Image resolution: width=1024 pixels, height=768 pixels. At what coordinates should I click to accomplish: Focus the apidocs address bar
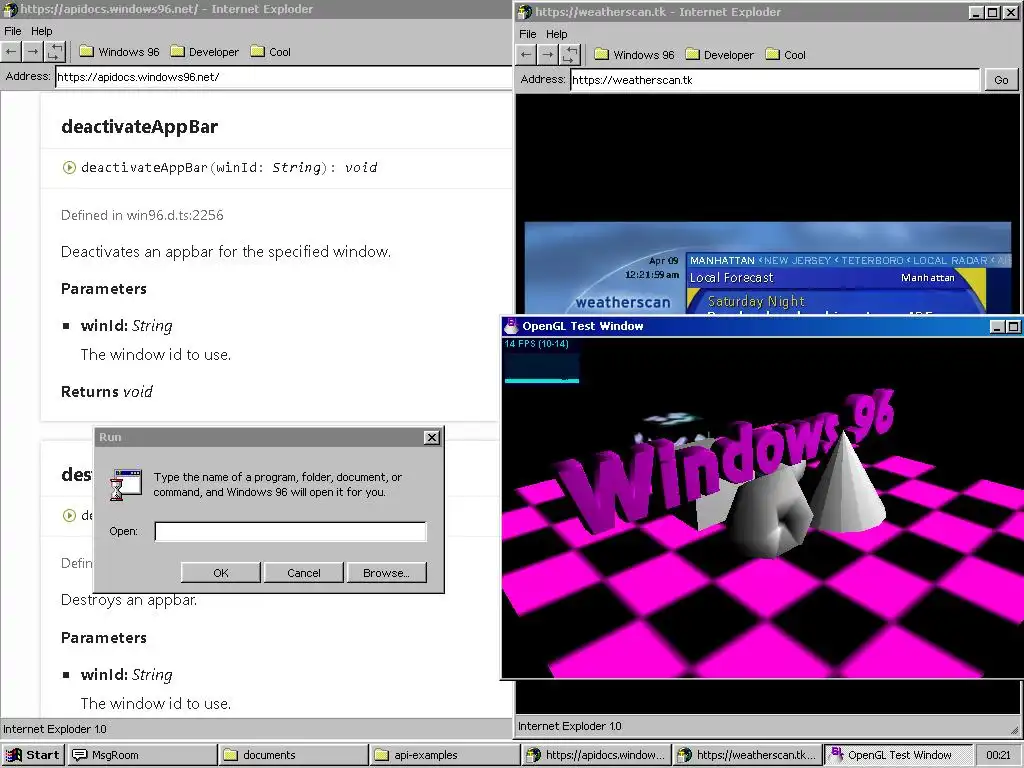pos(283,77)
